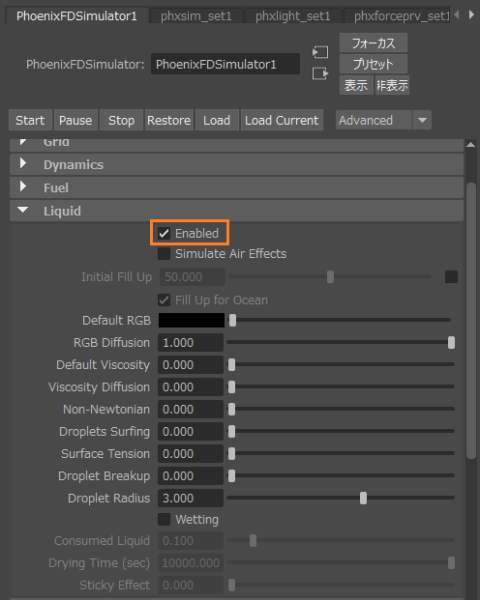Viewport: 480px width, 600px height.
Task: Click the Non-Newtonian value field
Action: point(191,409)
